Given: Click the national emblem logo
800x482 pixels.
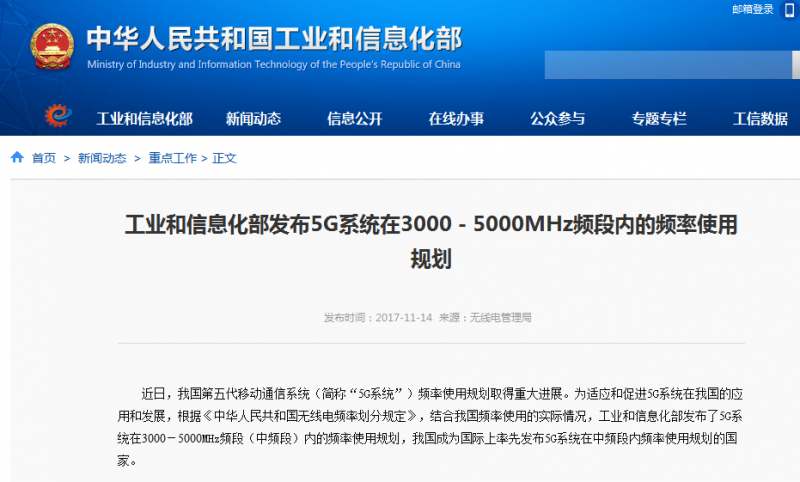Looking at the screenshot, I should point(51,48).
